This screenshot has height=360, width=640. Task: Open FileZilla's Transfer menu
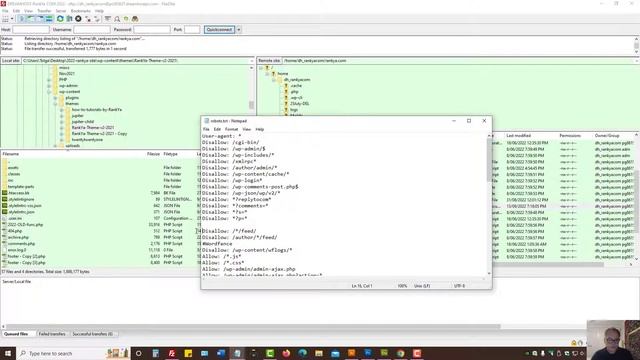coord(44,11)
